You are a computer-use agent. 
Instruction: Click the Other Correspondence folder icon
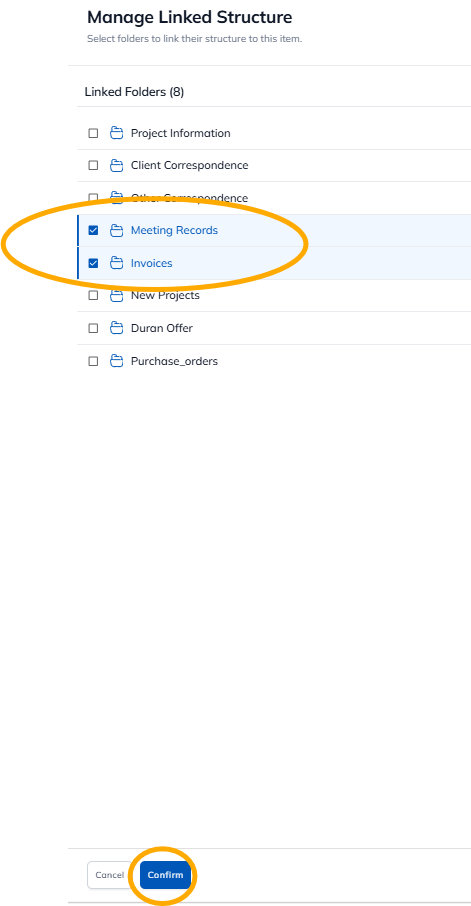pos(117,198)
